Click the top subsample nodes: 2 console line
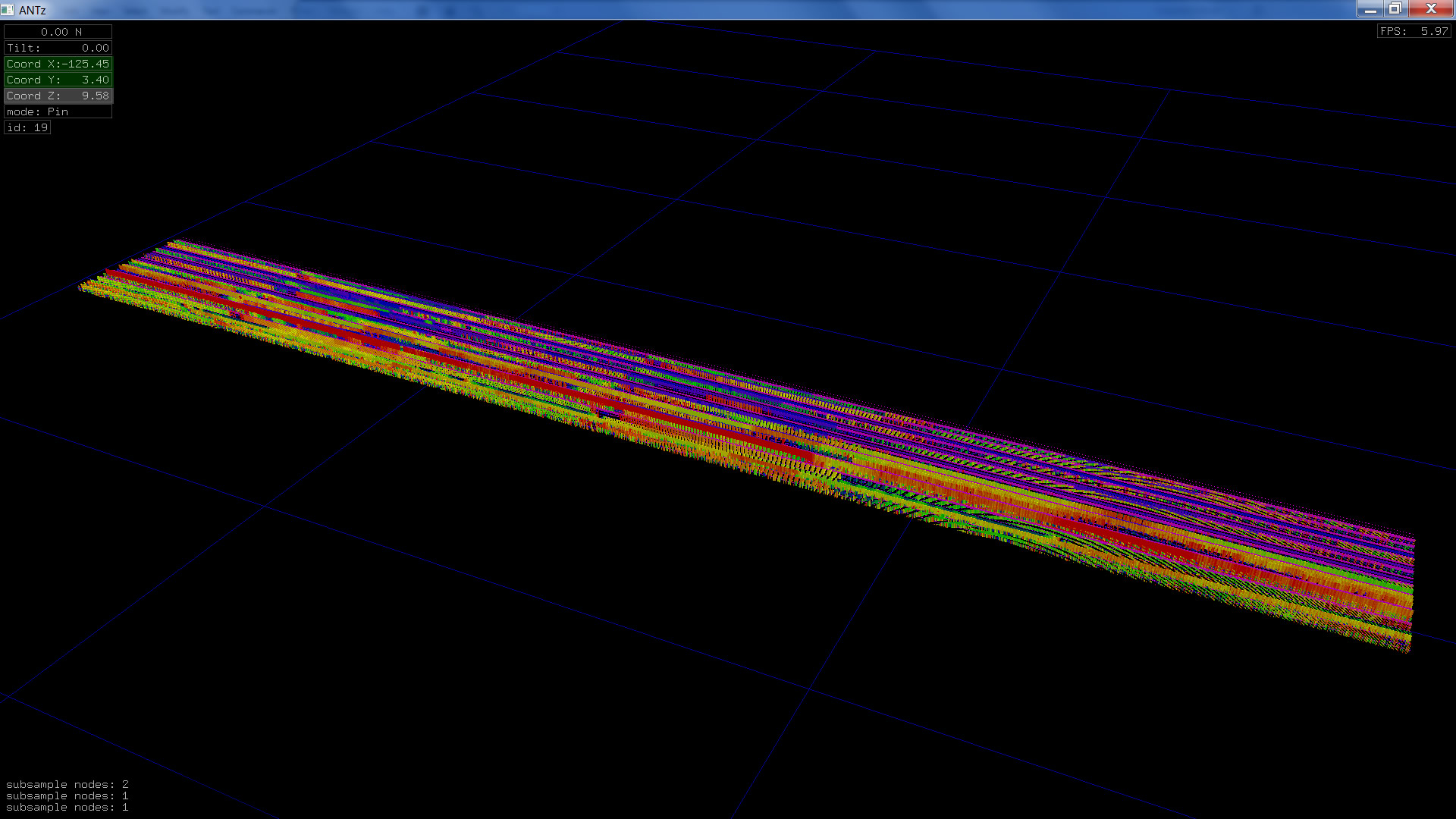Image resolution: width=1456 pixels, height=819 pixels. [x=67, y=784]
